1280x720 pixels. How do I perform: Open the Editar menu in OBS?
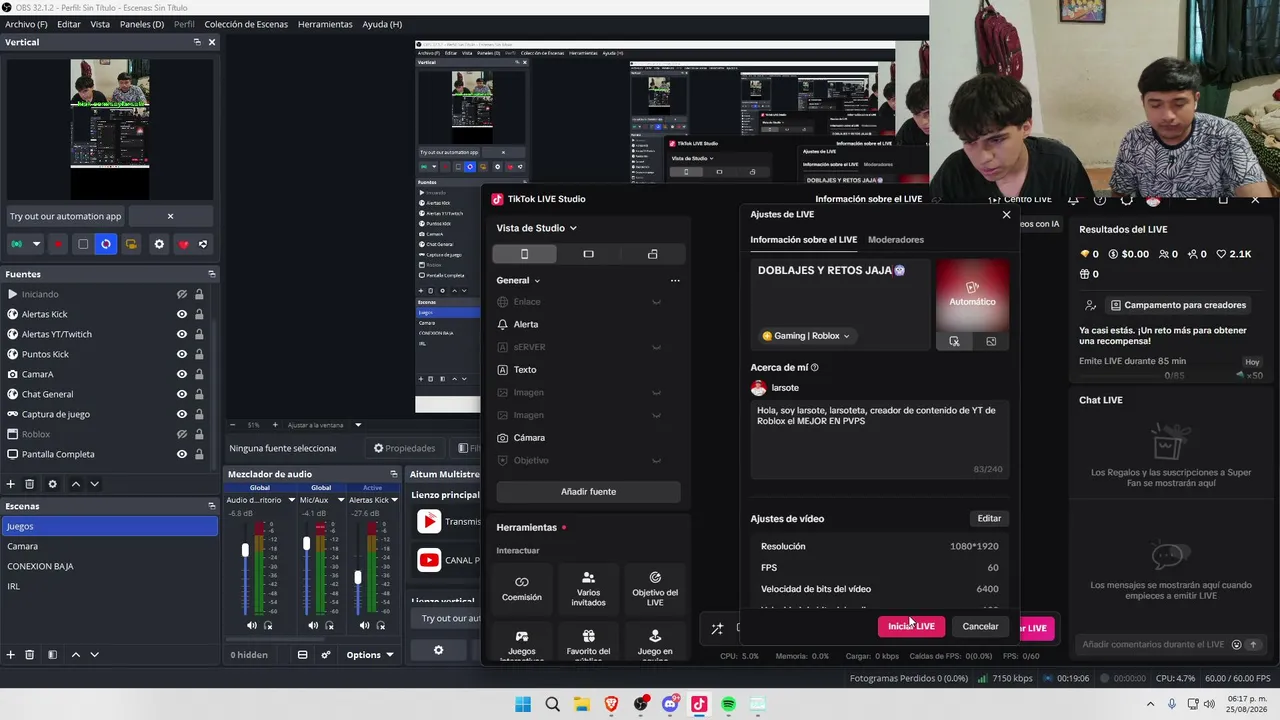point(69,24)
